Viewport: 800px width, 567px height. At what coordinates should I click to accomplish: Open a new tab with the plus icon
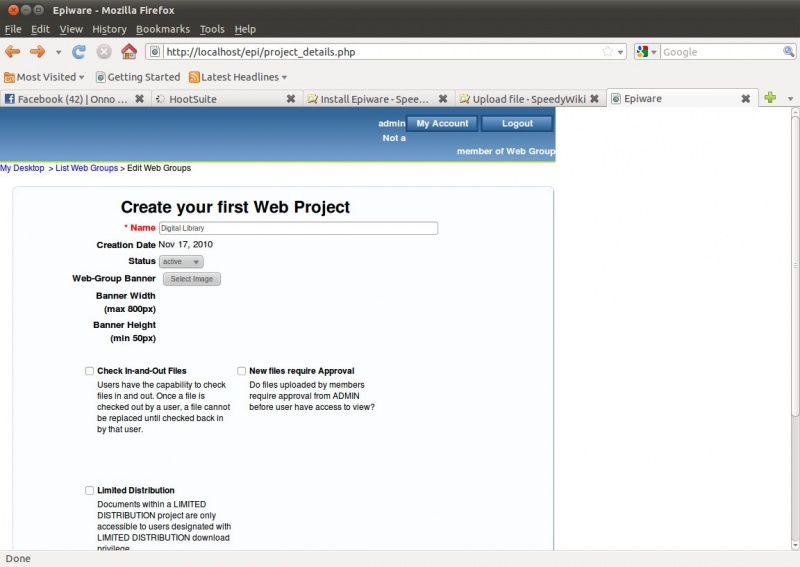[x=769, y=98]
